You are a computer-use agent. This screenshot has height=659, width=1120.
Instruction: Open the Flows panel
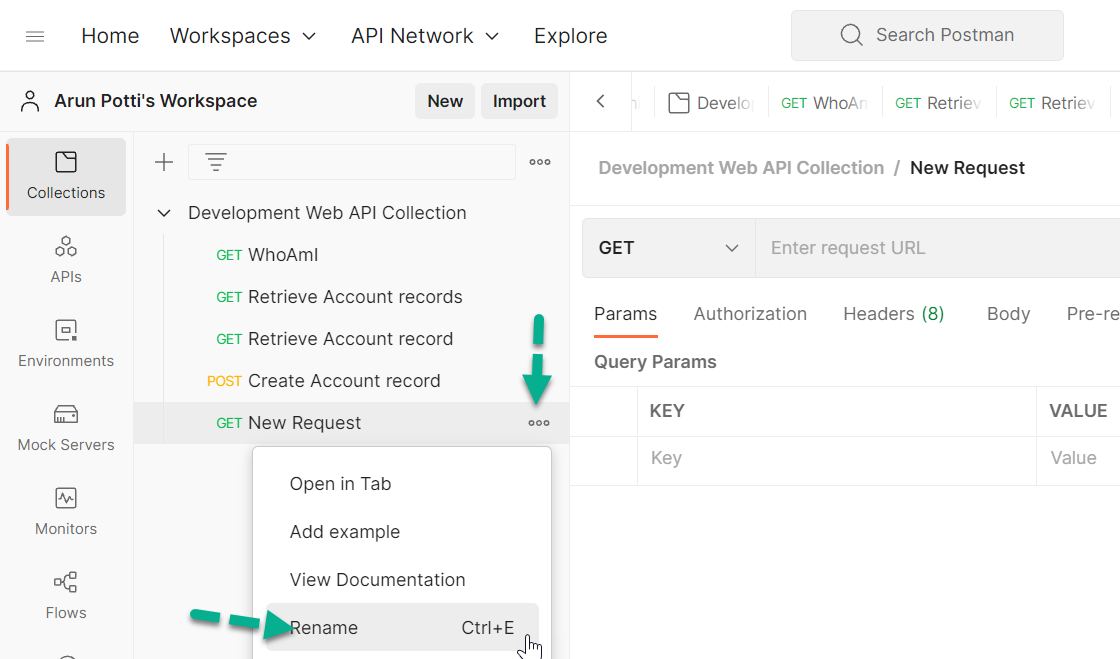(x=65, y=595)
